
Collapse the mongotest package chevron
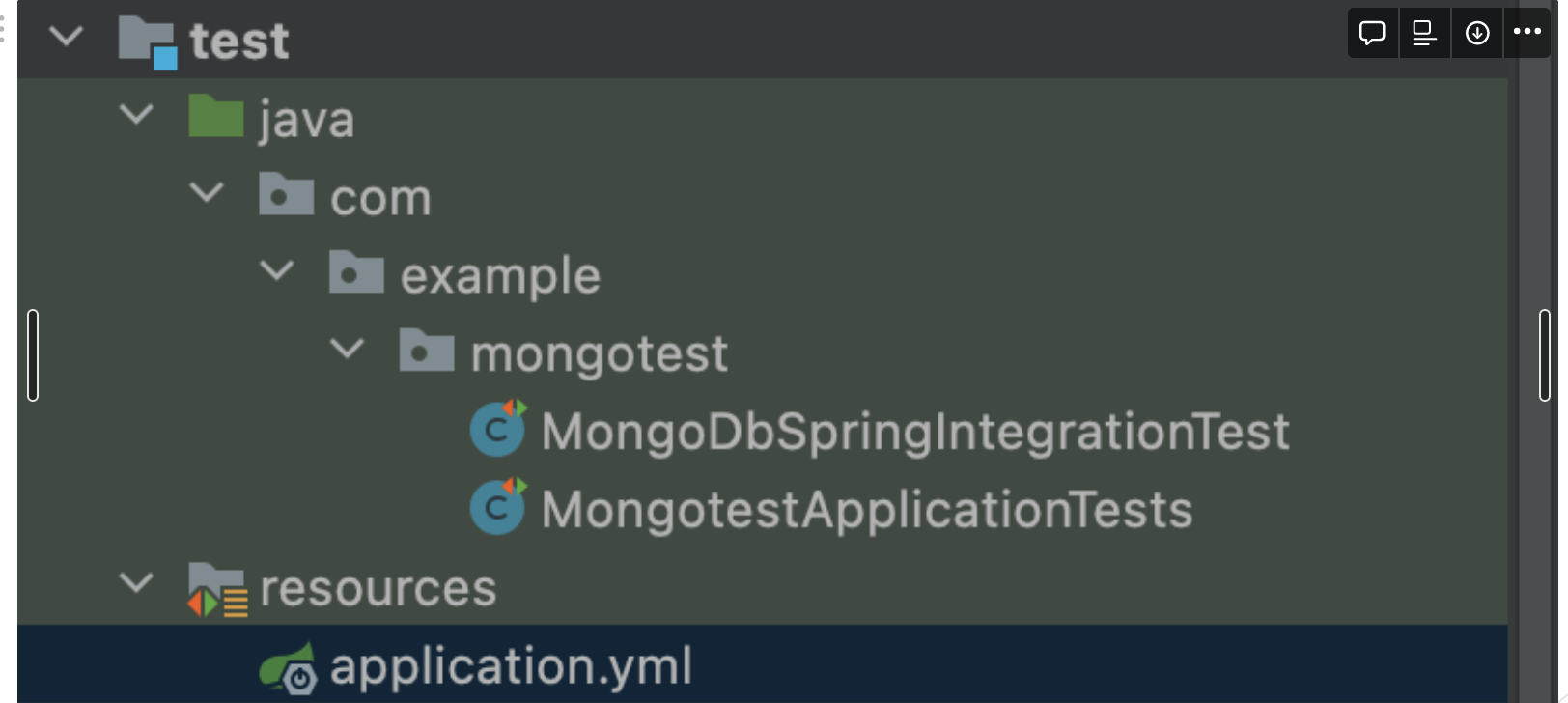point(348,351)
